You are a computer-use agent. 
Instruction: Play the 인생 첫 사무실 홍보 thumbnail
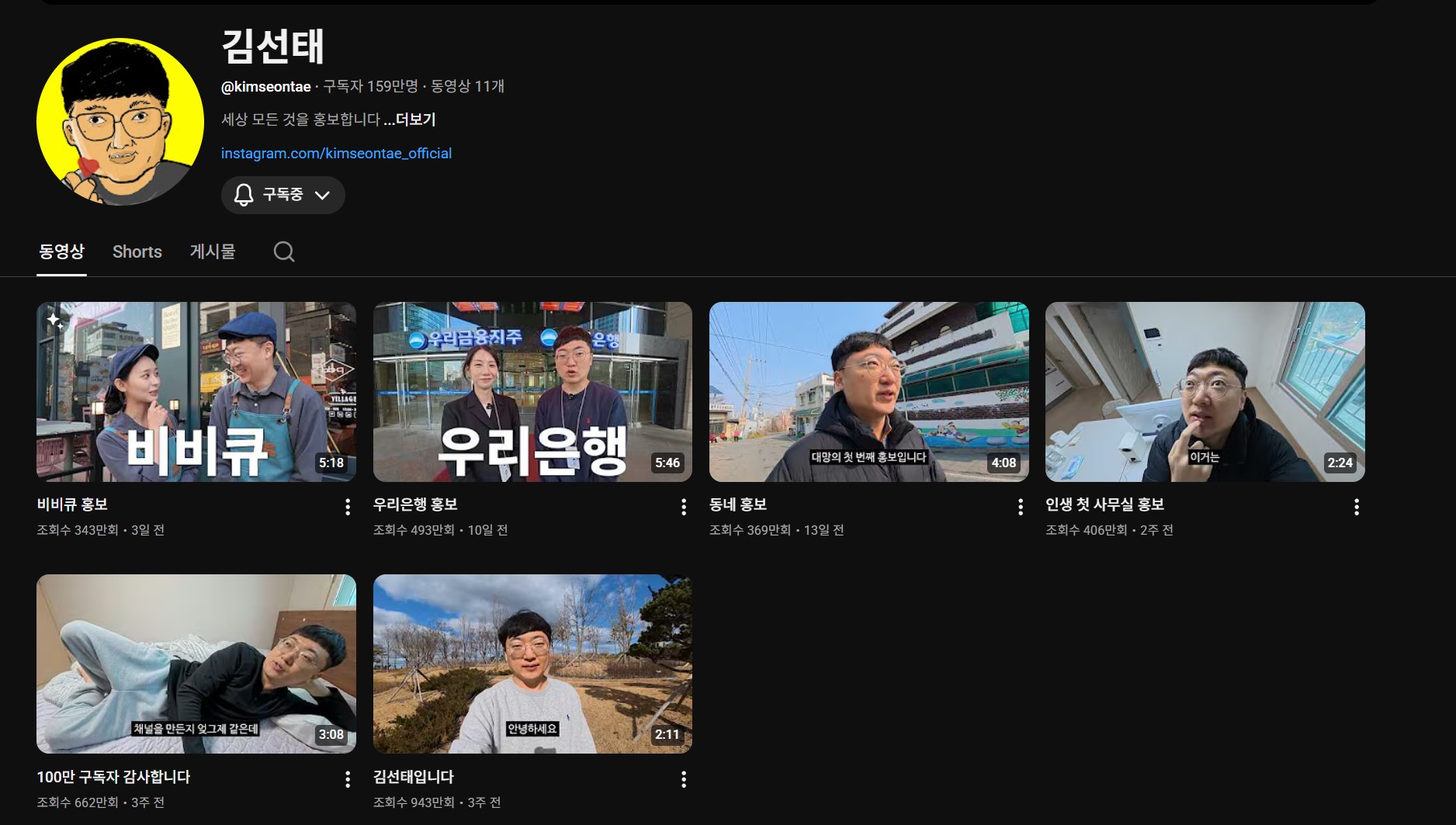pyautogui.click(x=1205, y=391)
